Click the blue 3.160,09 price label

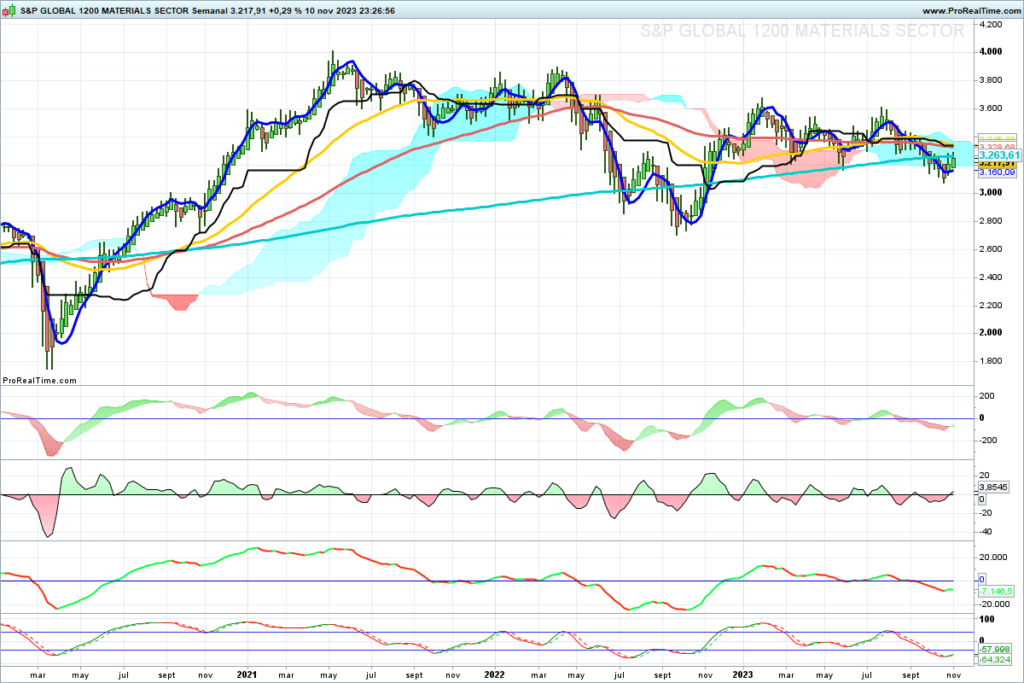(x=997, y=172)
